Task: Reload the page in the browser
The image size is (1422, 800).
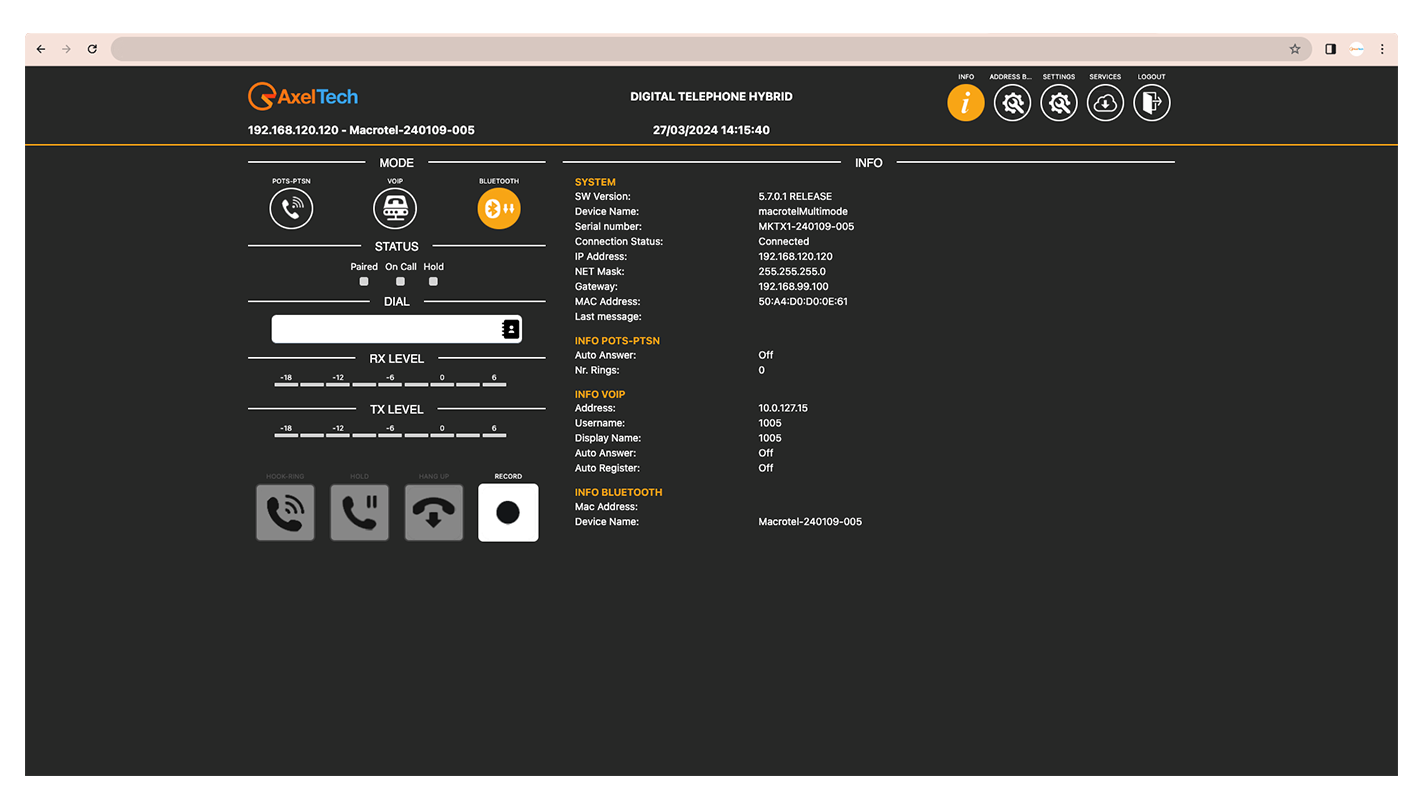Action: 92,49
